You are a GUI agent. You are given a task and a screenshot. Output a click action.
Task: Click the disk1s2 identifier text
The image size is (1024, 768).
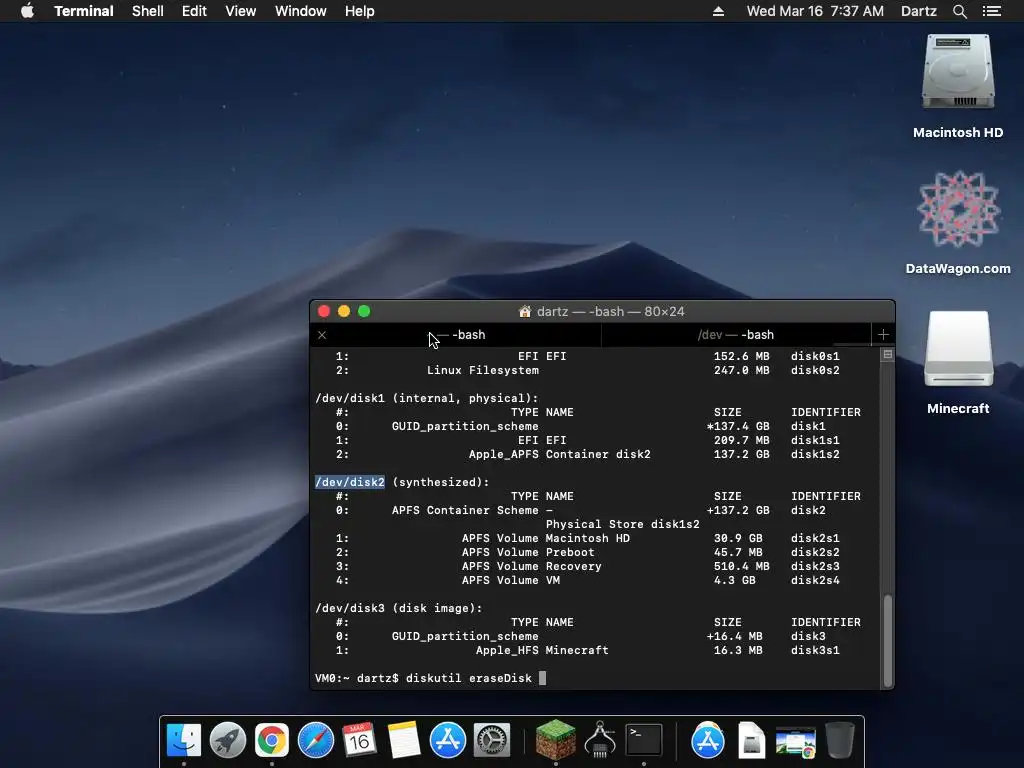click(x=815, y=455)
